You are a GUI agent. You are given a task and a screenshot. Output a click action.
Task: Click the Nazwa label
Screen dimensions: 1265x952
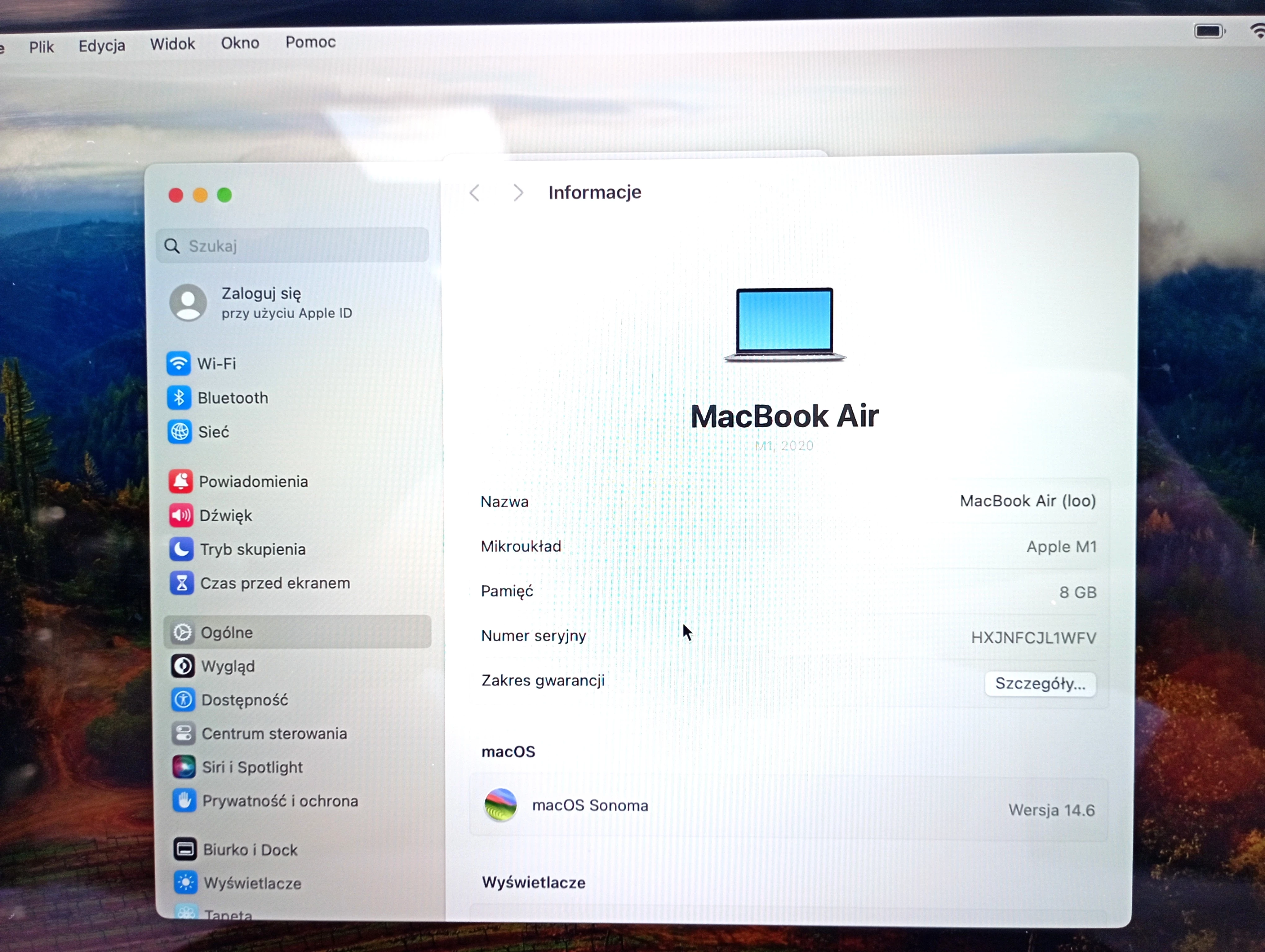504,502
